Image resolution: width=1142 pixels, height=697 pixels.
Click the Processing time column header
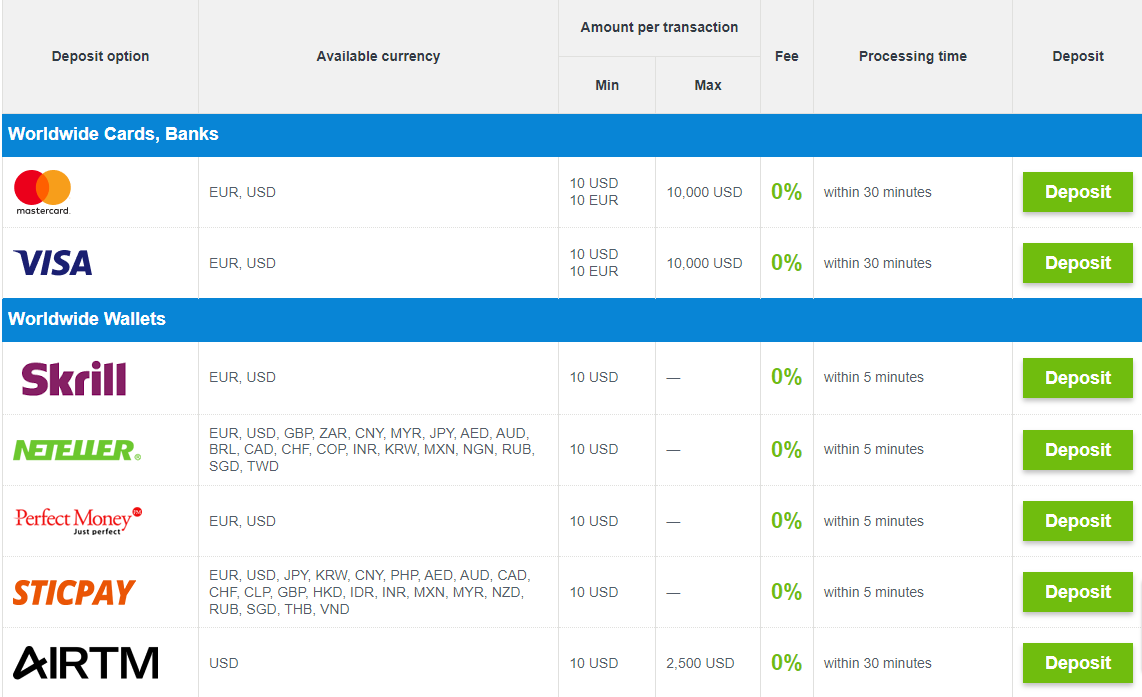(x=913, y=56)
